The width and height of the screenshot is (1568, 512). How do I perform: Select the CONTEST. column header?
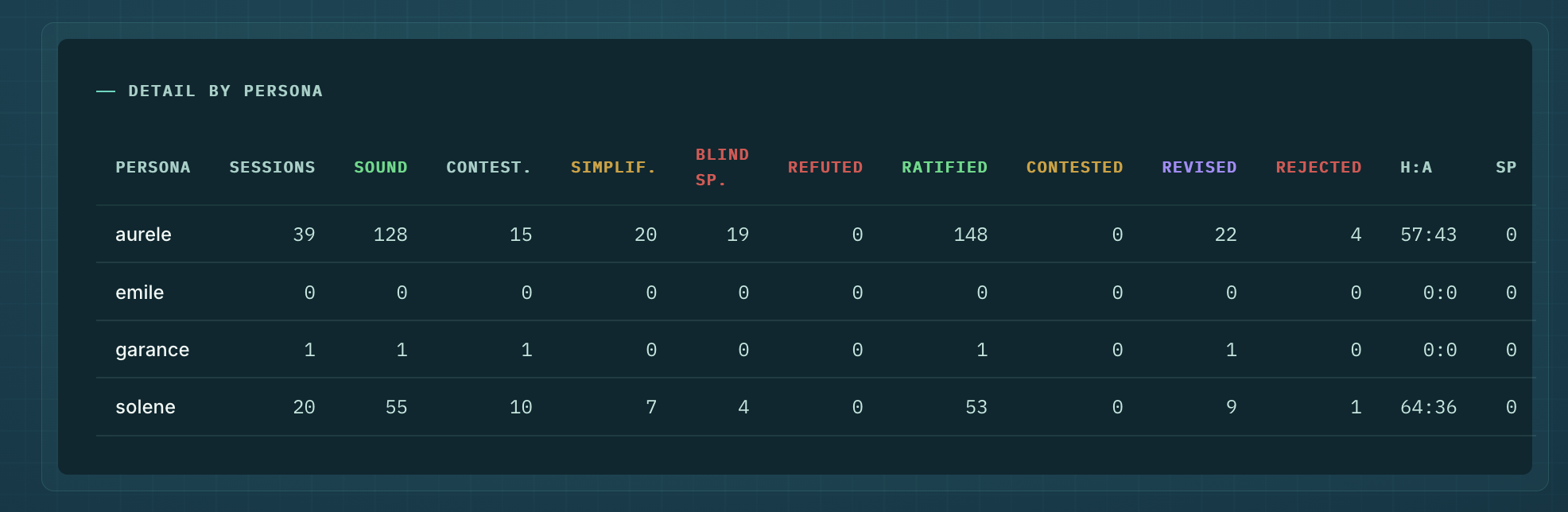tap(488, 168)
